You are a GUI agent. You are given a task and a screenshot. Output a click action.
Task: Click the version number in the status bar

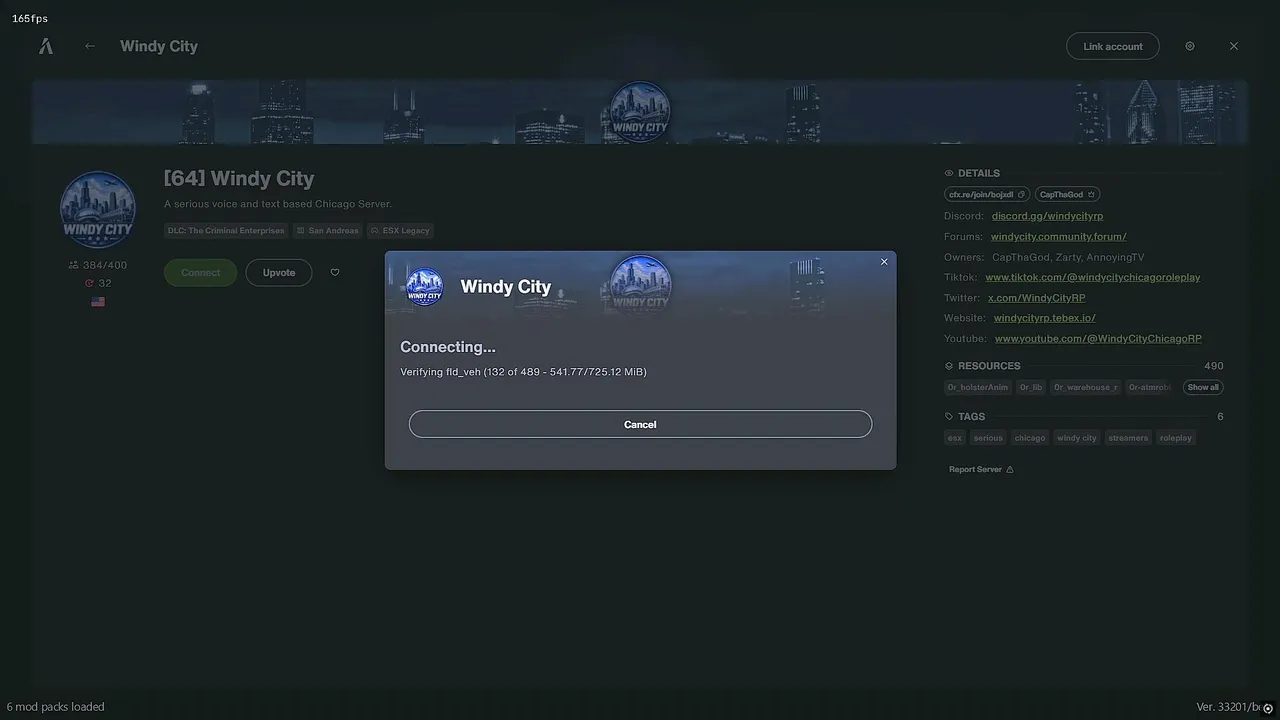coord(1228,708)
